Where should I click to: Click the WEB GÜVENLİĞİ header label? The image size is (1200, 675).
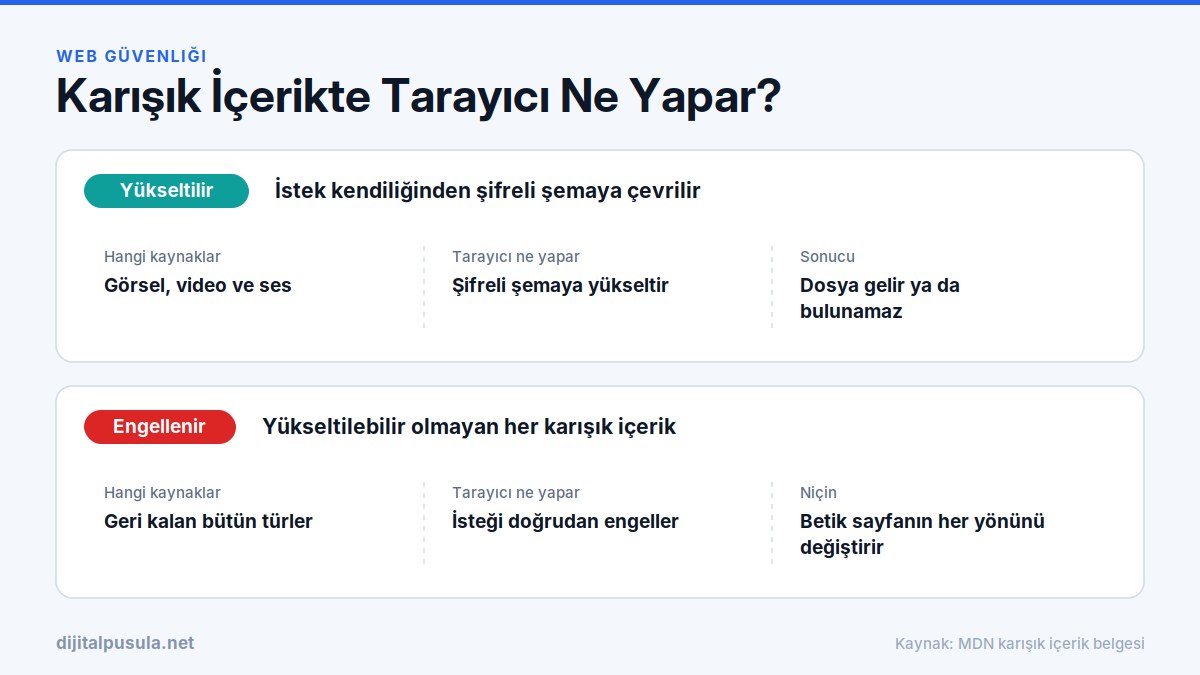pos(131,57)
